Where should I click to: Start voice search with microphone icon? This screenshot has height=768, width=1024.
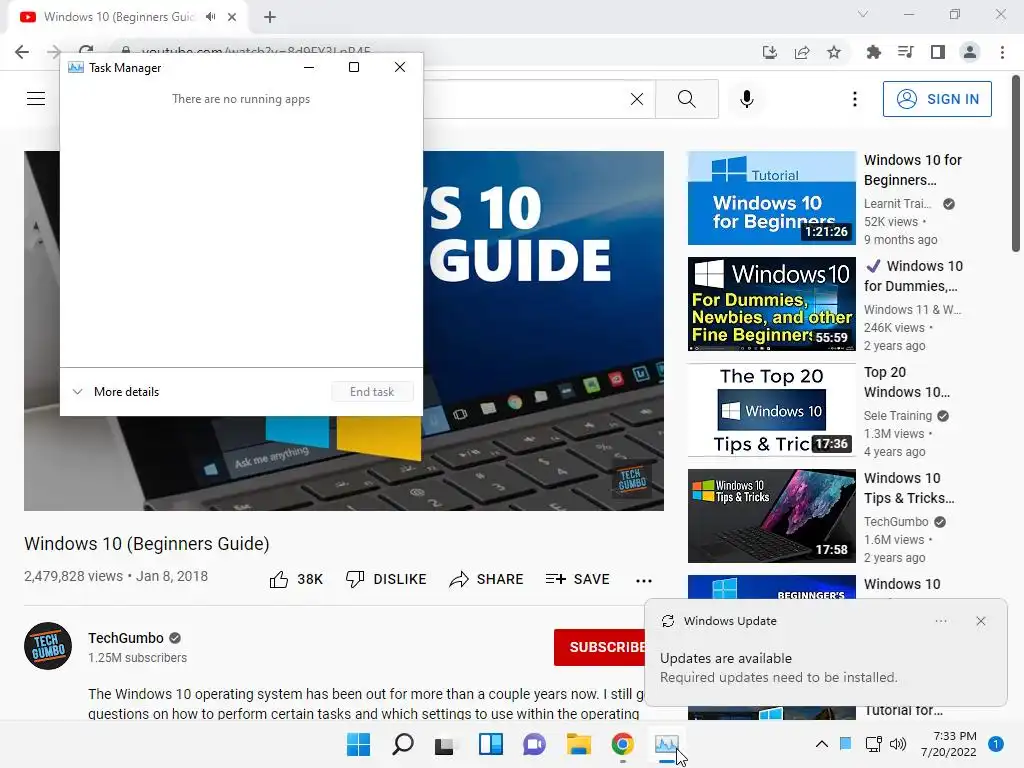(x=746, y=99)
